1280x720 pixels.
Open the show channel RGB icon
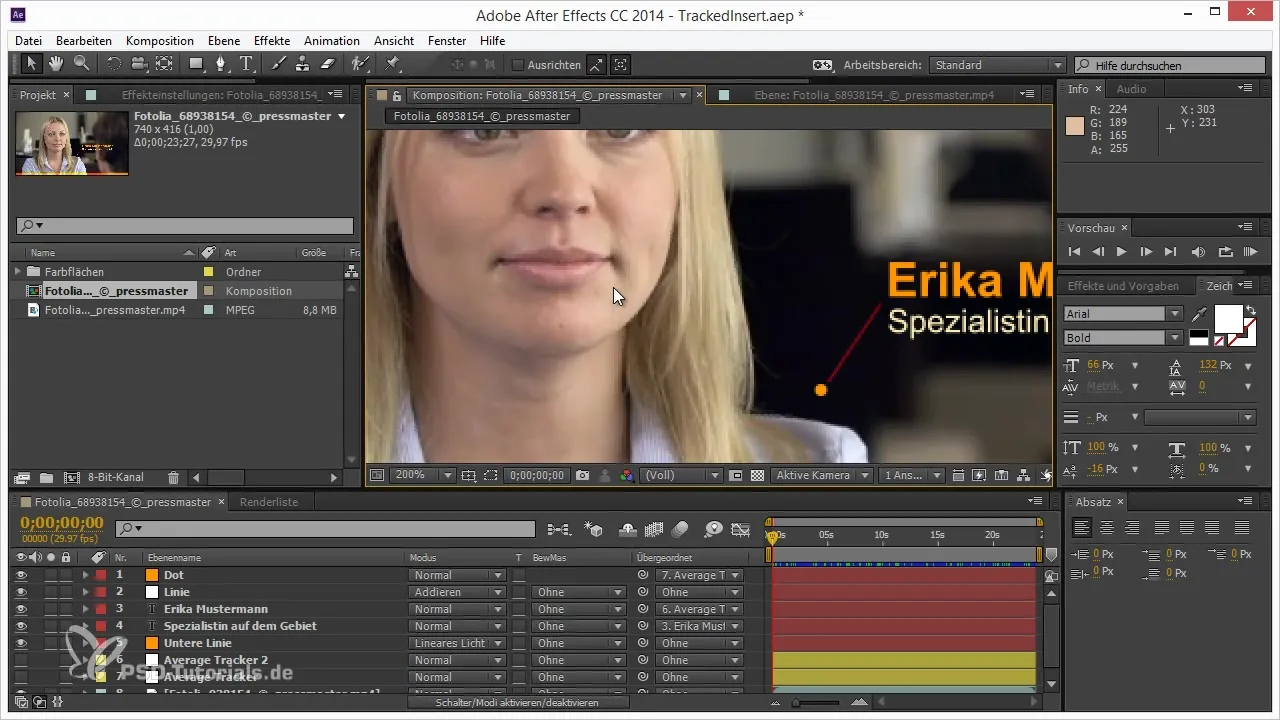[x=627, y=476]
